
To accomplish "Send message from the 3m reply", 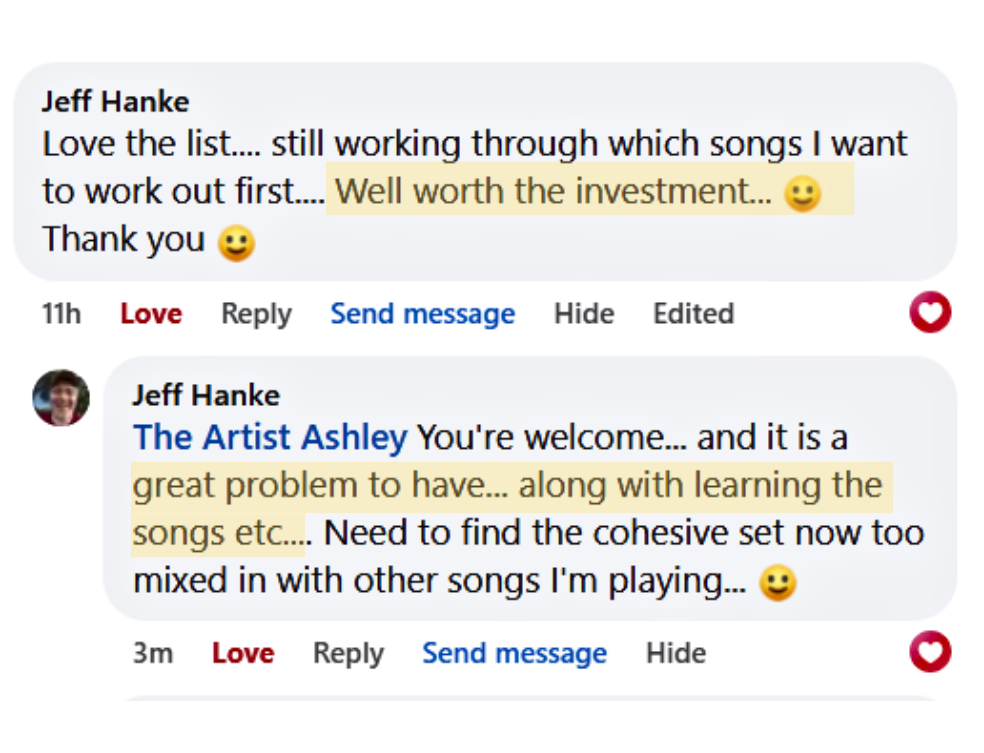I will (514, 654).
